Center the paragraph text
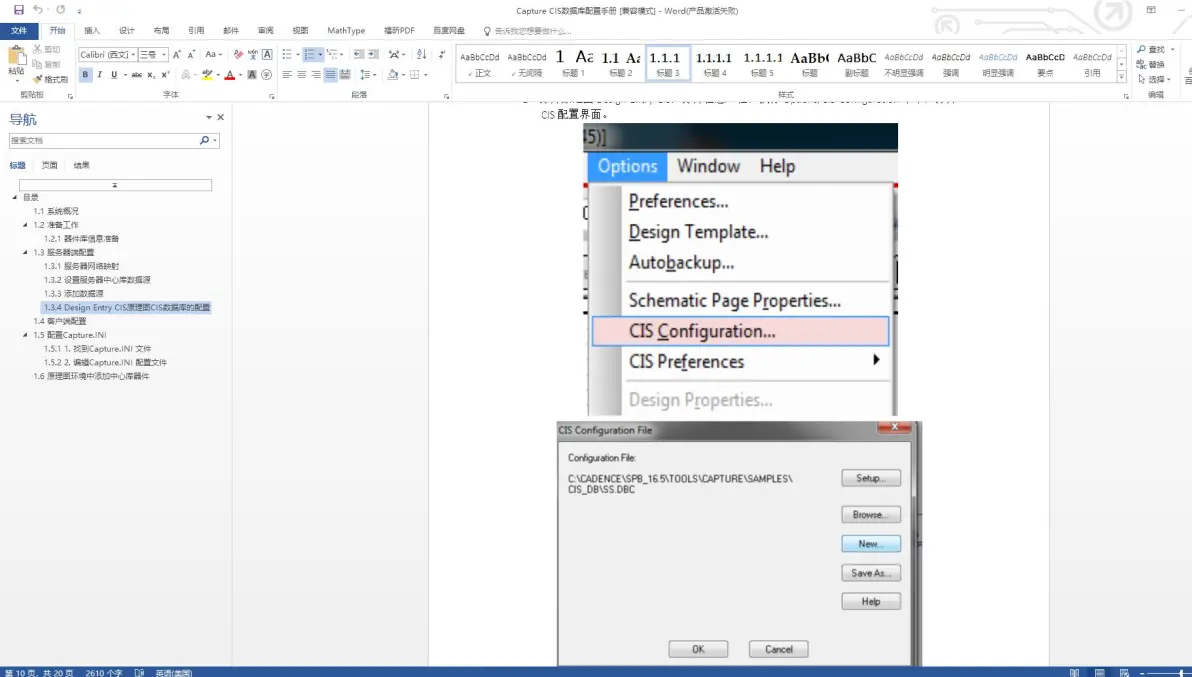The height and width of the screenshot is (677, 1192). pos(302,74)
